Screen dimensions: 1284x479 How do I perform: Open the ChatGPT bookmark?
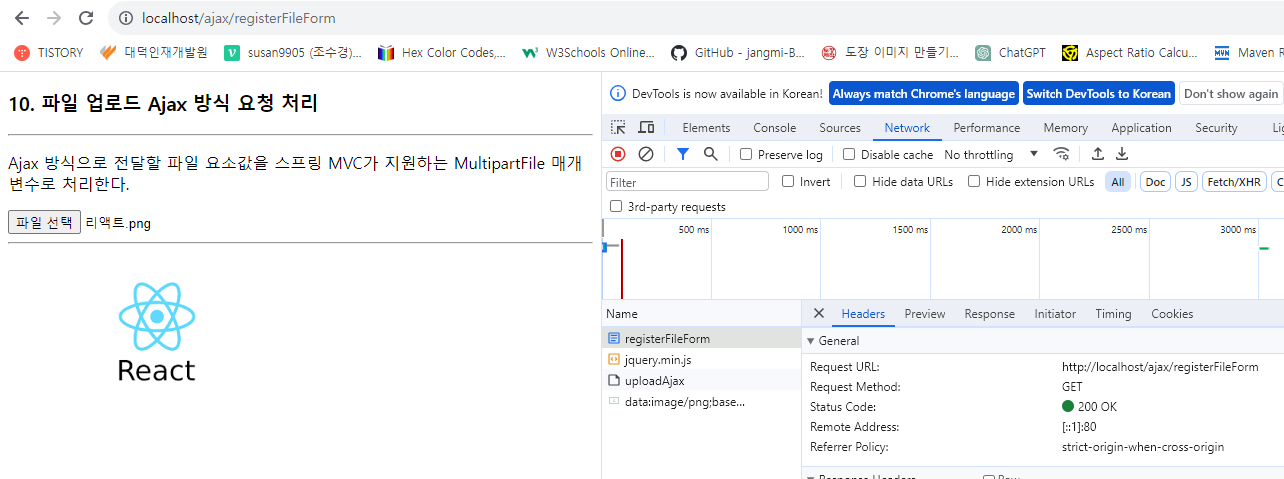(x=1010, y=53)
